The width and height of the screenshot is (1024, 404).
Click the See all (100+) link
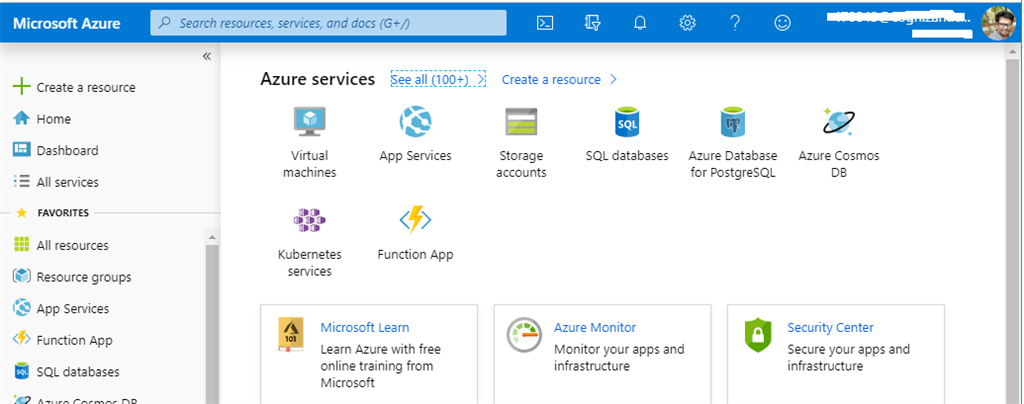click(x=438, y=79)
